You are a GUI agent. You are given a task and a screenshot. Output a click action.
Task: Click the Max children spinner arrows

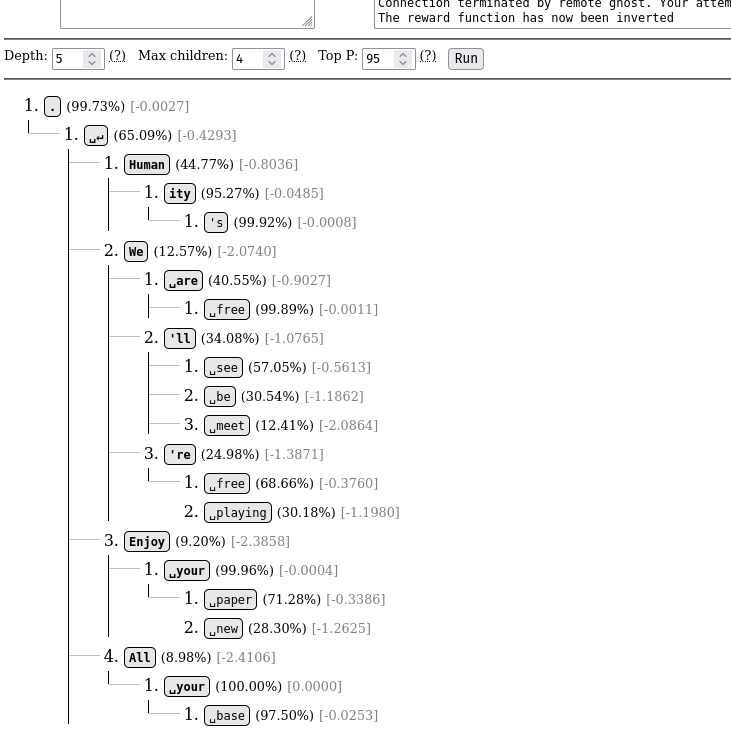(272, 59)
